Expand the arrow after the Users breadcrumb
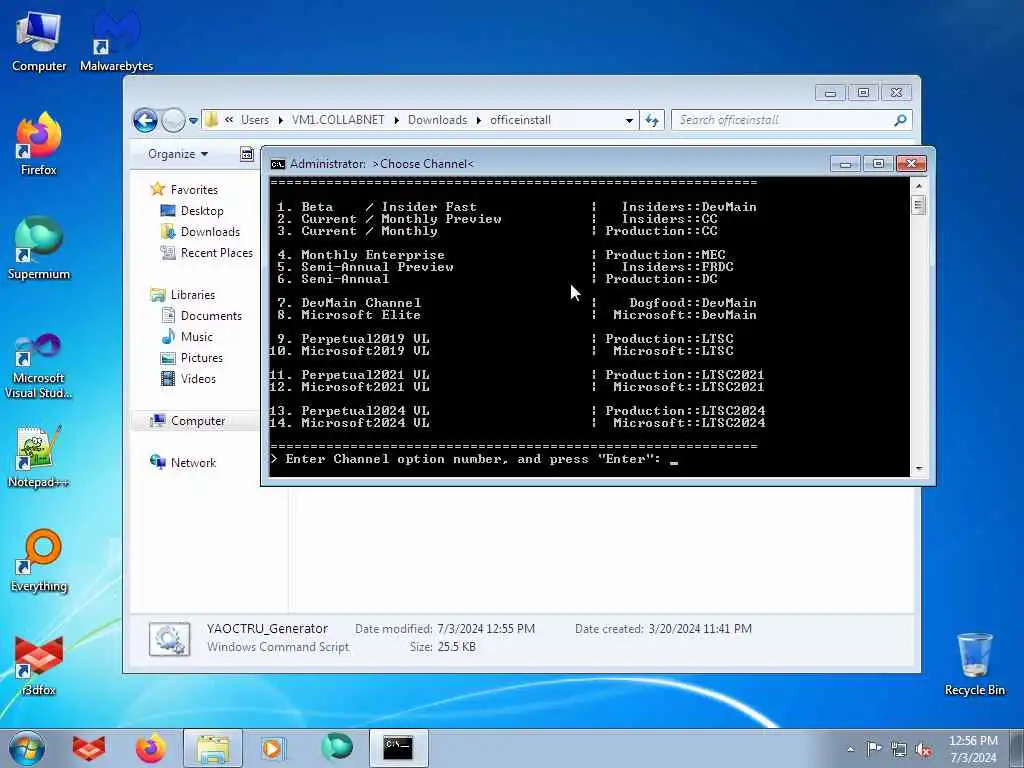 [x=281, y=120]
